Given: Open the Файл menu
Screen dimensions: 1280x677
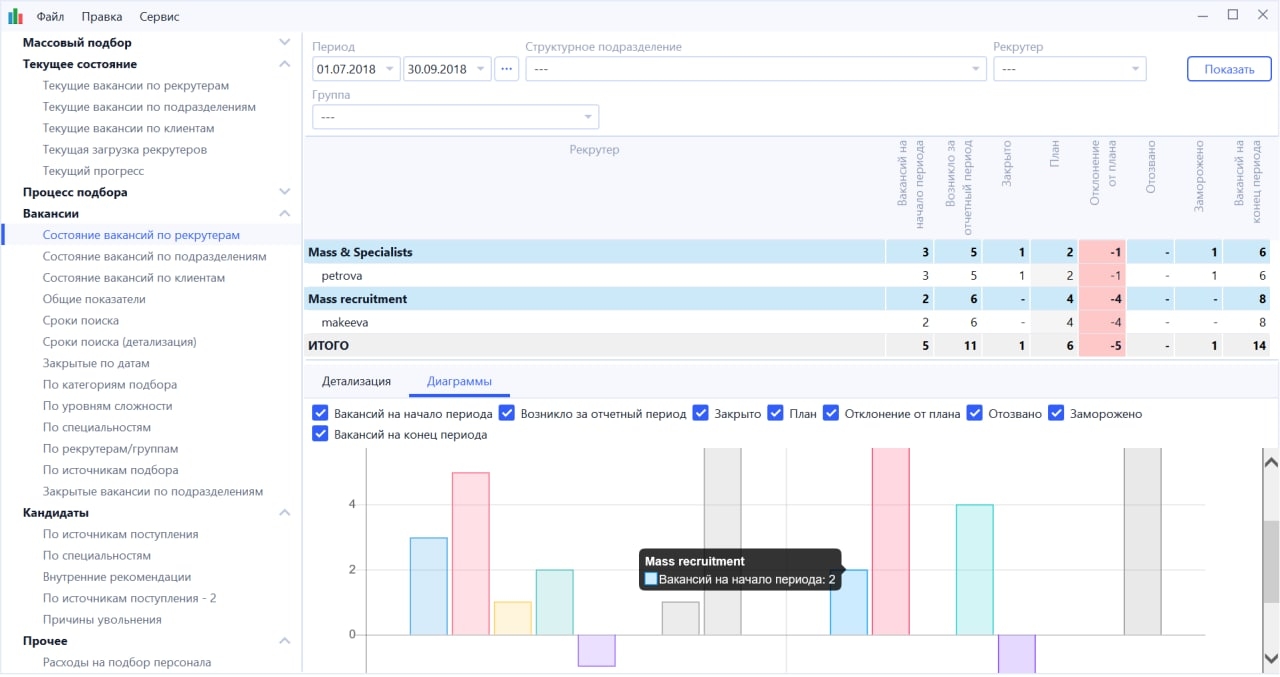Looking at the screenshot, I should pos(50,16).
